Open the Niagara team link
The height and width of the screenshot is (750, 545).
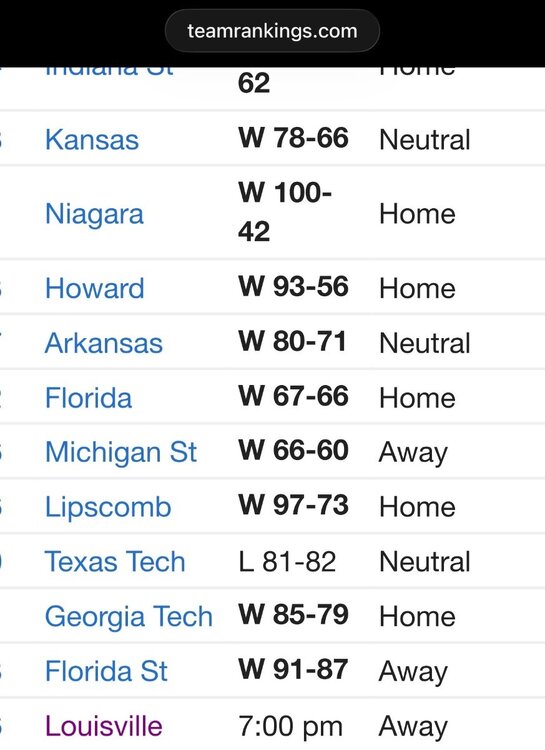pos(94,214)
